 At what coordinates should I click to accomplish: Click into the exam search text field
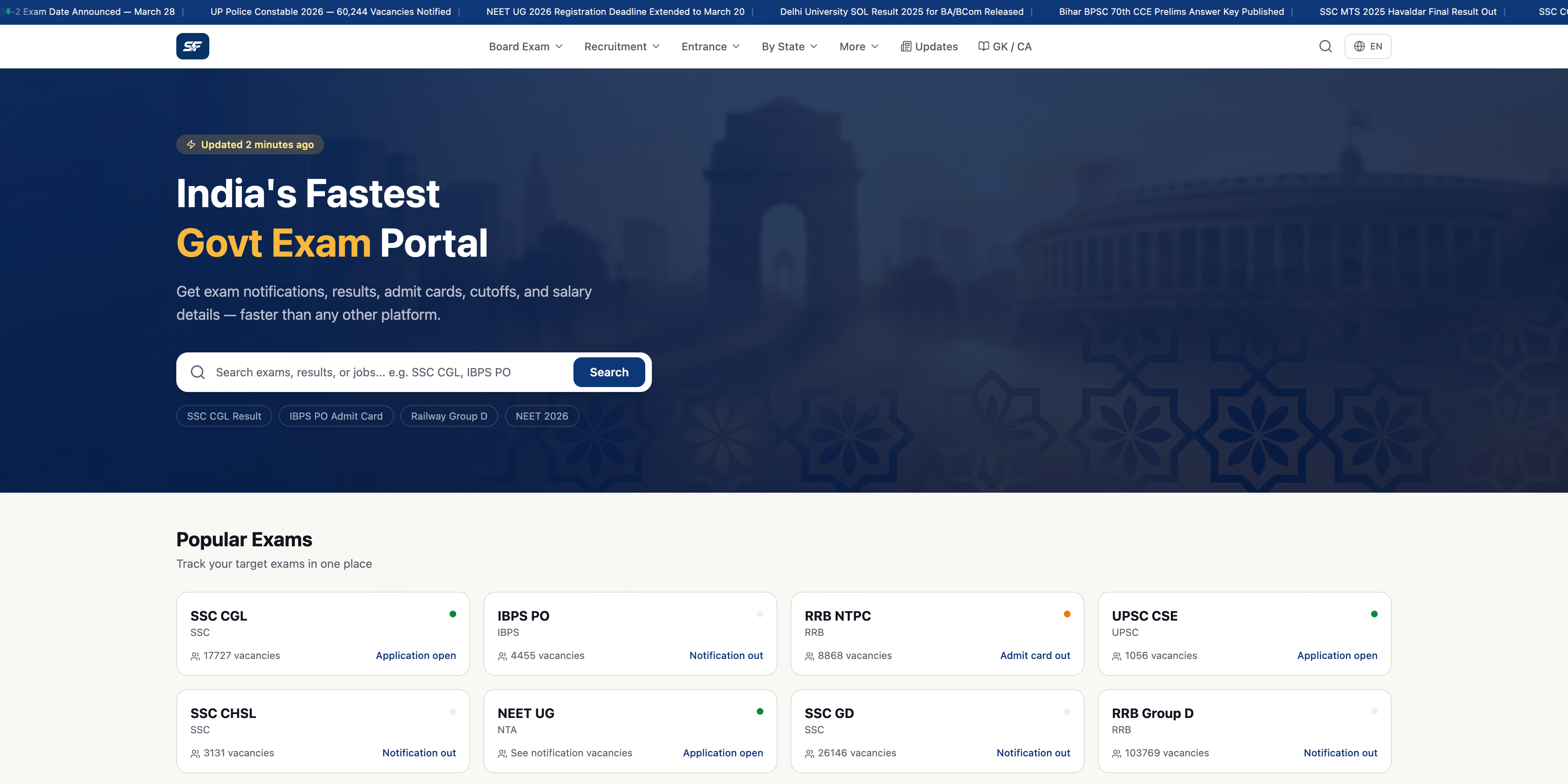coord(390,372)
